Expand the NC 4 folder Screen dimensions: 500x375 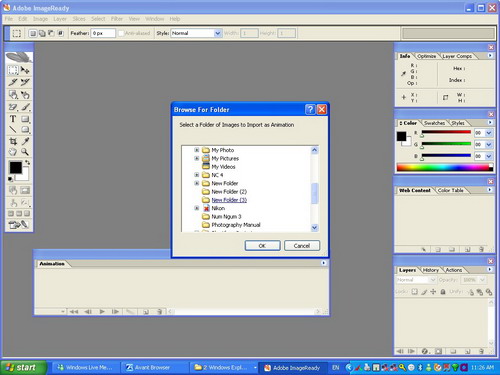[197, 175]
